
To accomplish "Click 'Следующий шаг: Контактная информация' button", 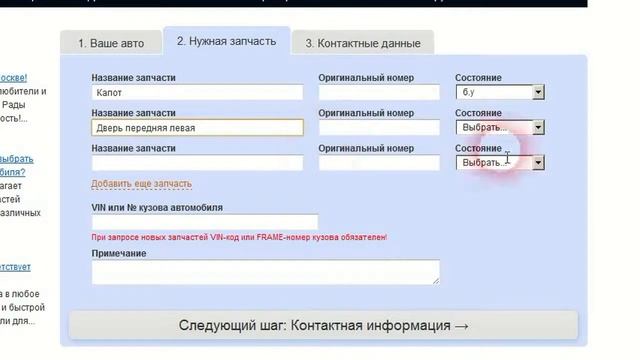I will pyautogui.click(x=323, y=325).
